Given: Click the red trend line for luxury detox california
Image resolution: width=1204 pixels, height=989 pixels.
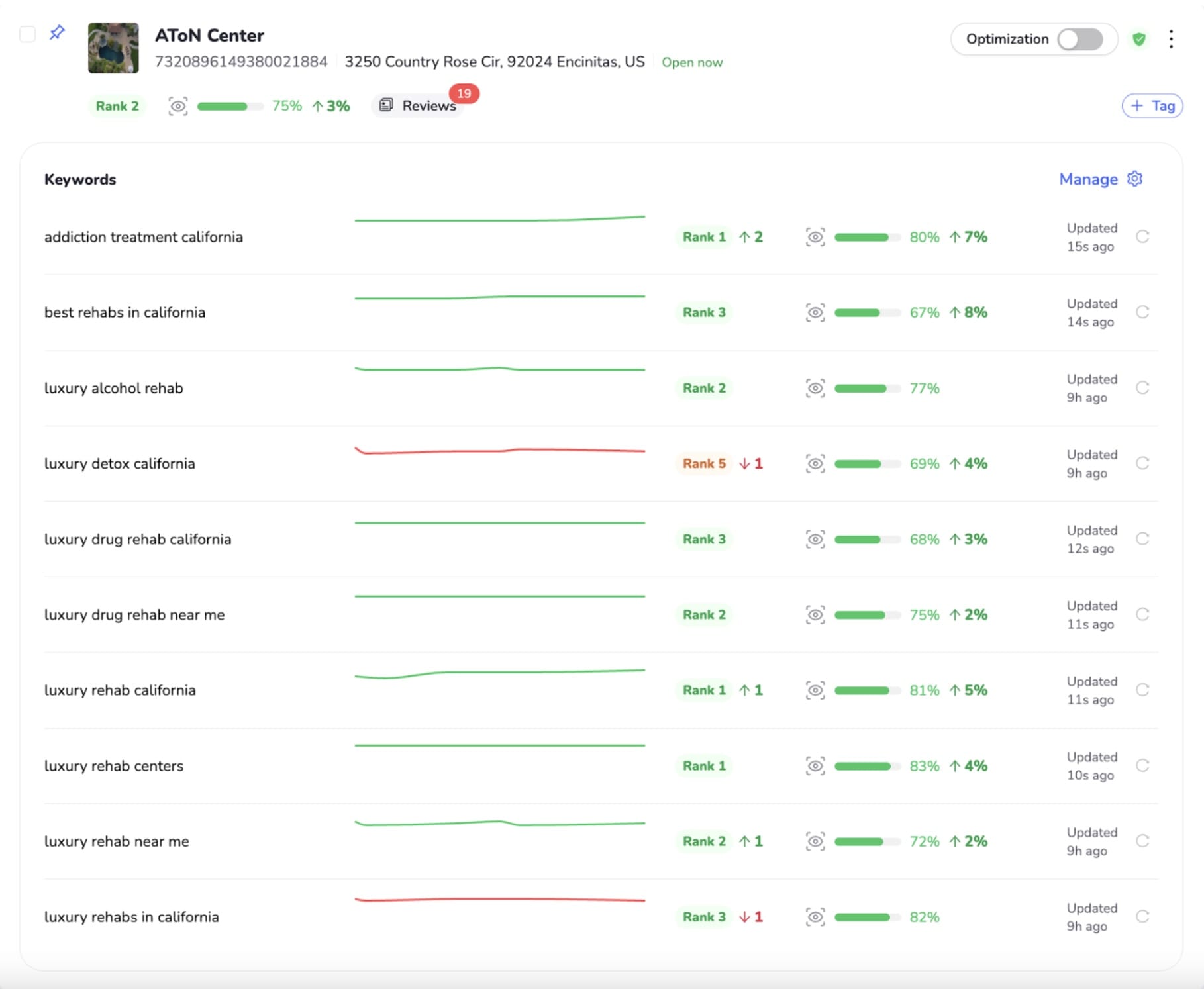Looking at the screenshot, I should pyautogui.click(x=500, y=451).
